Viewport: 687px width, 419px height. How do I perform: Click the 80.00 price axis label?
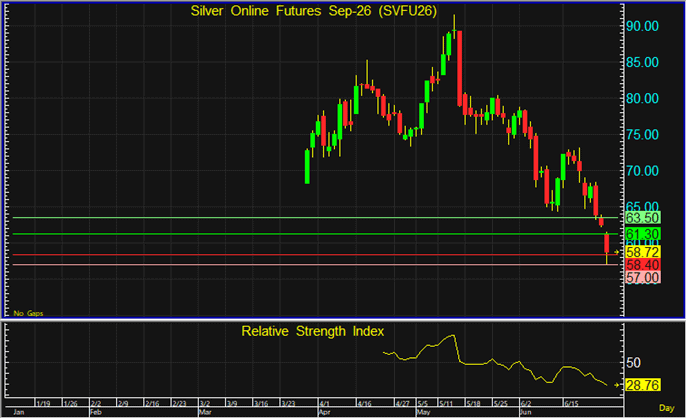tap(642, 99)
